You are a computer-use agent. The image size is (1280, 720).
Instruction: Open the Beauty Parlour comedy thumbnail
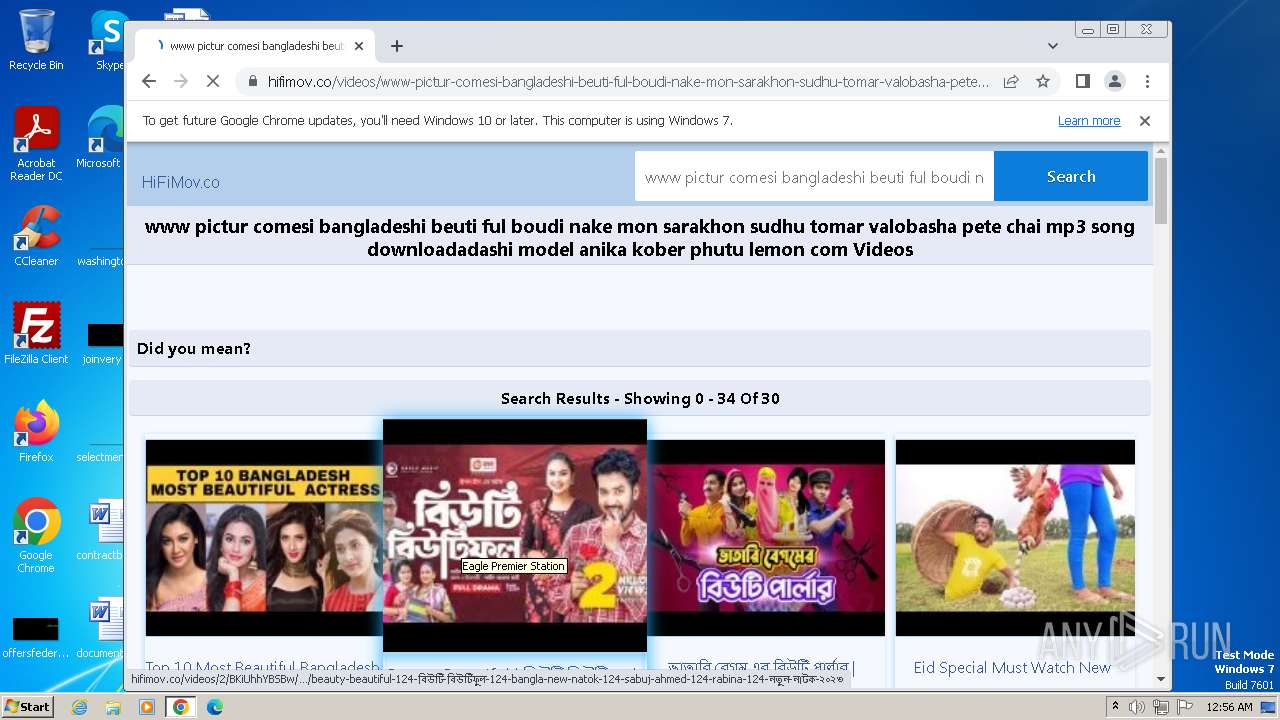click(766, 538)
